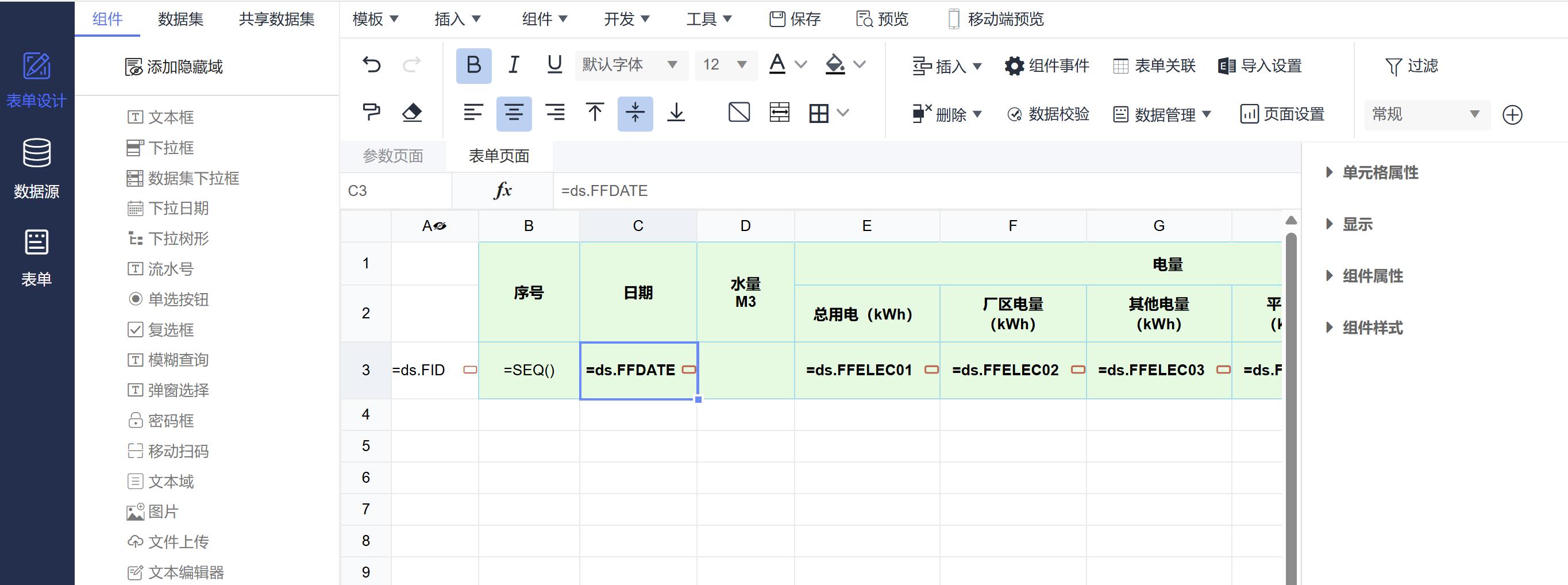This screenshot has width=1568, height=585.
Task: Click the 添加隐藏域 button
Action: [x=174, y=67]
